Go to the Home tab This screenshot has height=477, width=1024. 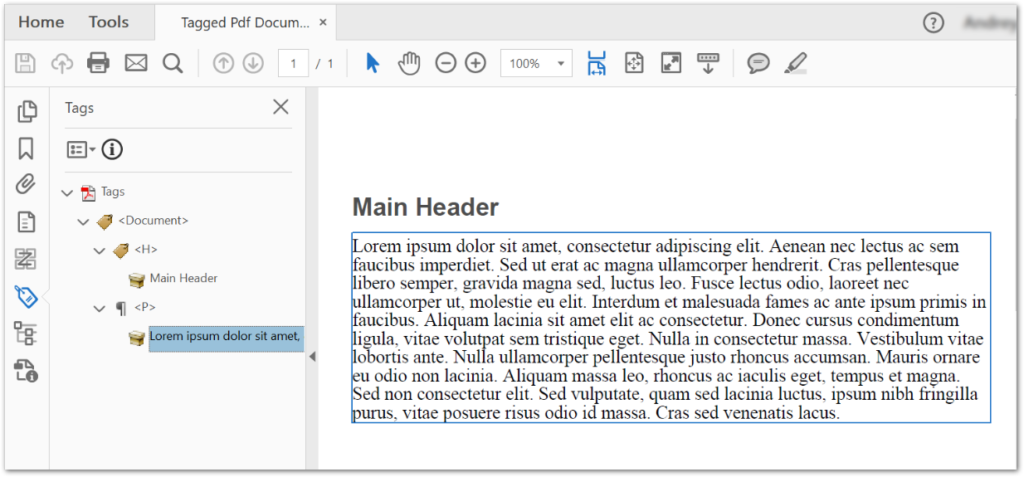coord(41,22)
